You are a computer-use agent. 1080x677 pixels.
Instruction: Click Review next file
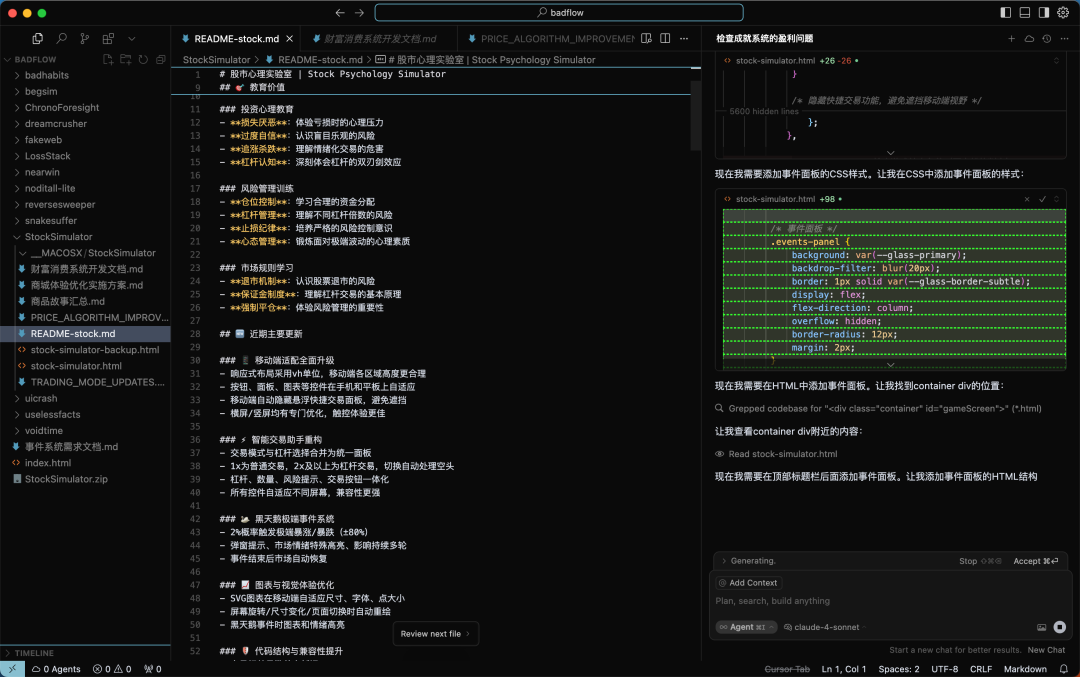[x=435, y=634]
